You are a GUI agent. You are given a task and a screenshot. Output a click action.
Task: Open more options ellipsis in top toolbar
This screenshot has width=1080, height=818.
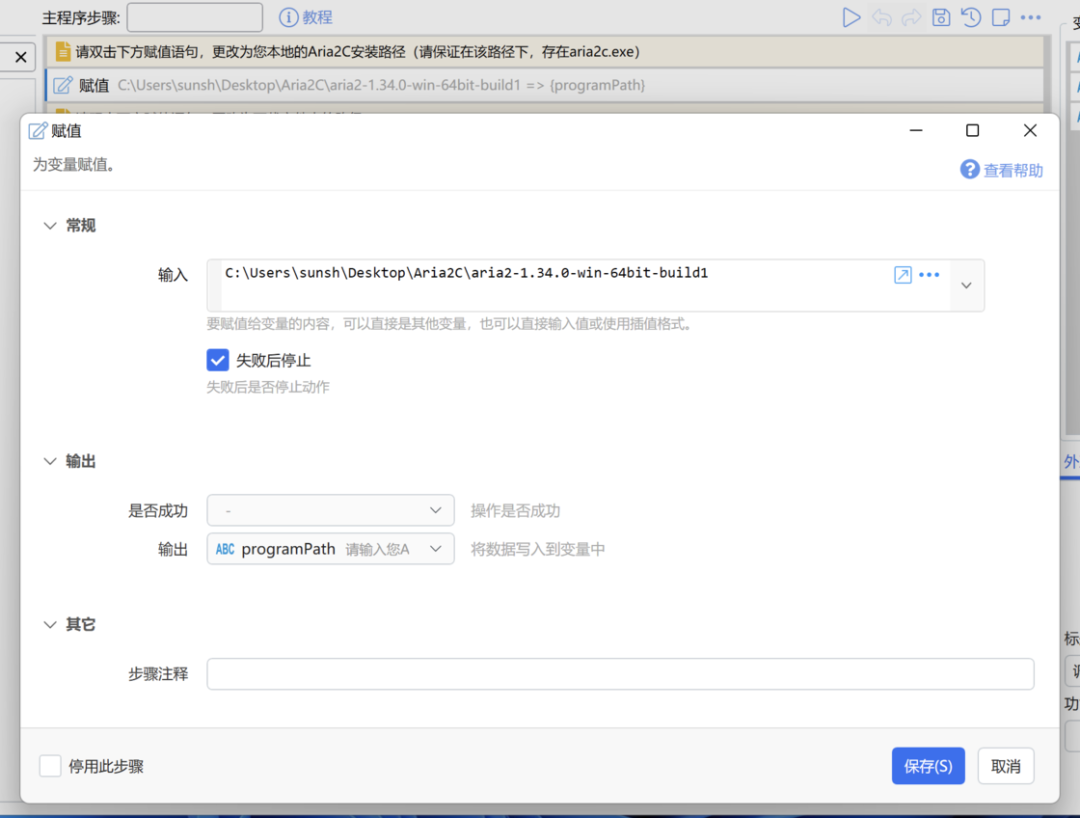[x=1031, y=17]
